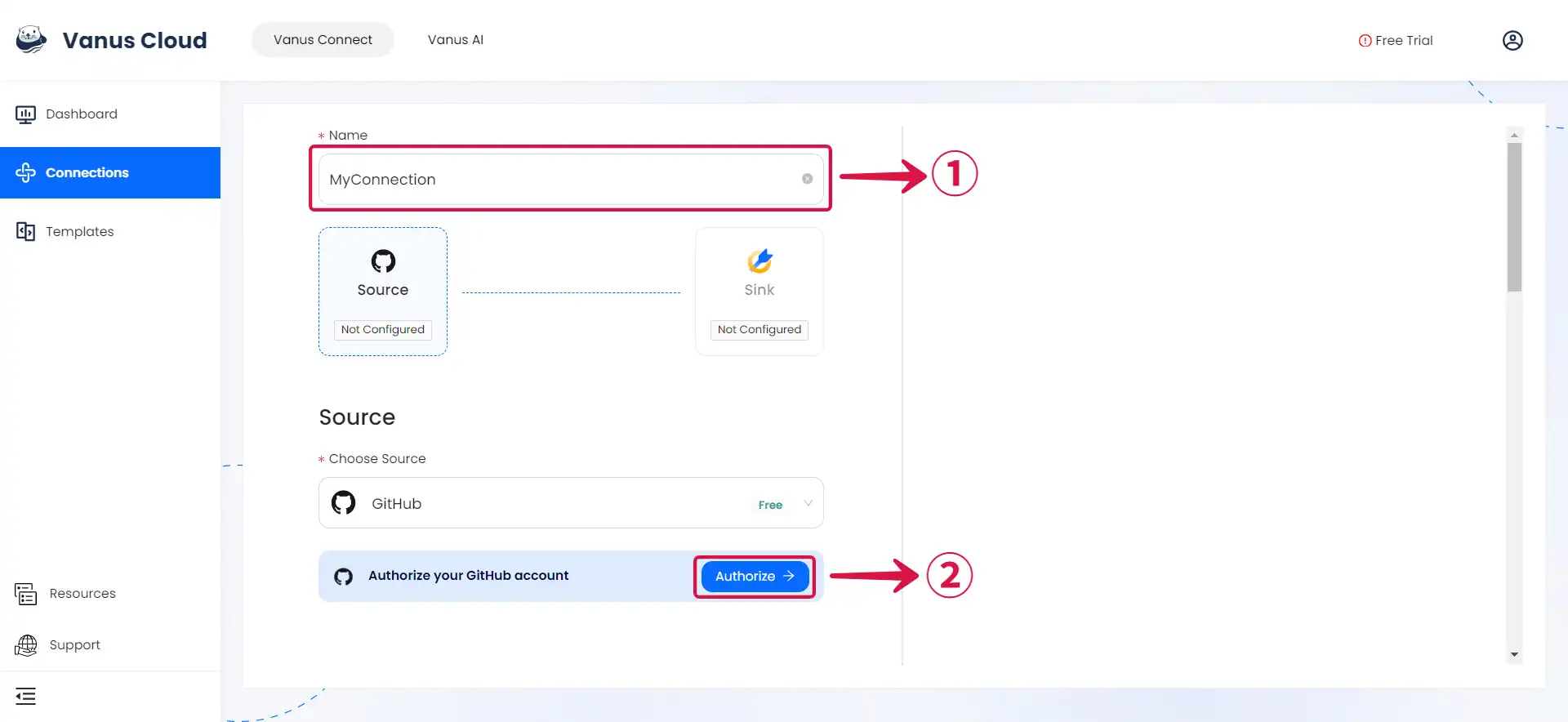Open the Choose Source GitHub dropdown
The image size is (1568, 722).
point(571,503)
